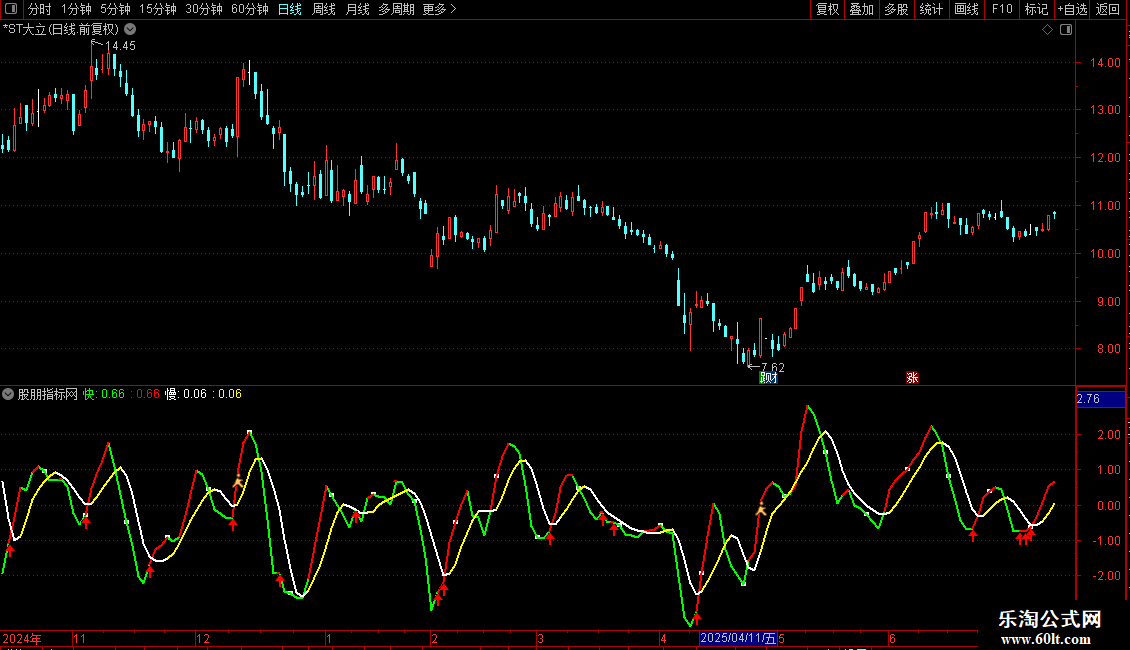Click the 10.00 price axis label
Viewport: 1130px width, 650px height.
[1105, 254]
